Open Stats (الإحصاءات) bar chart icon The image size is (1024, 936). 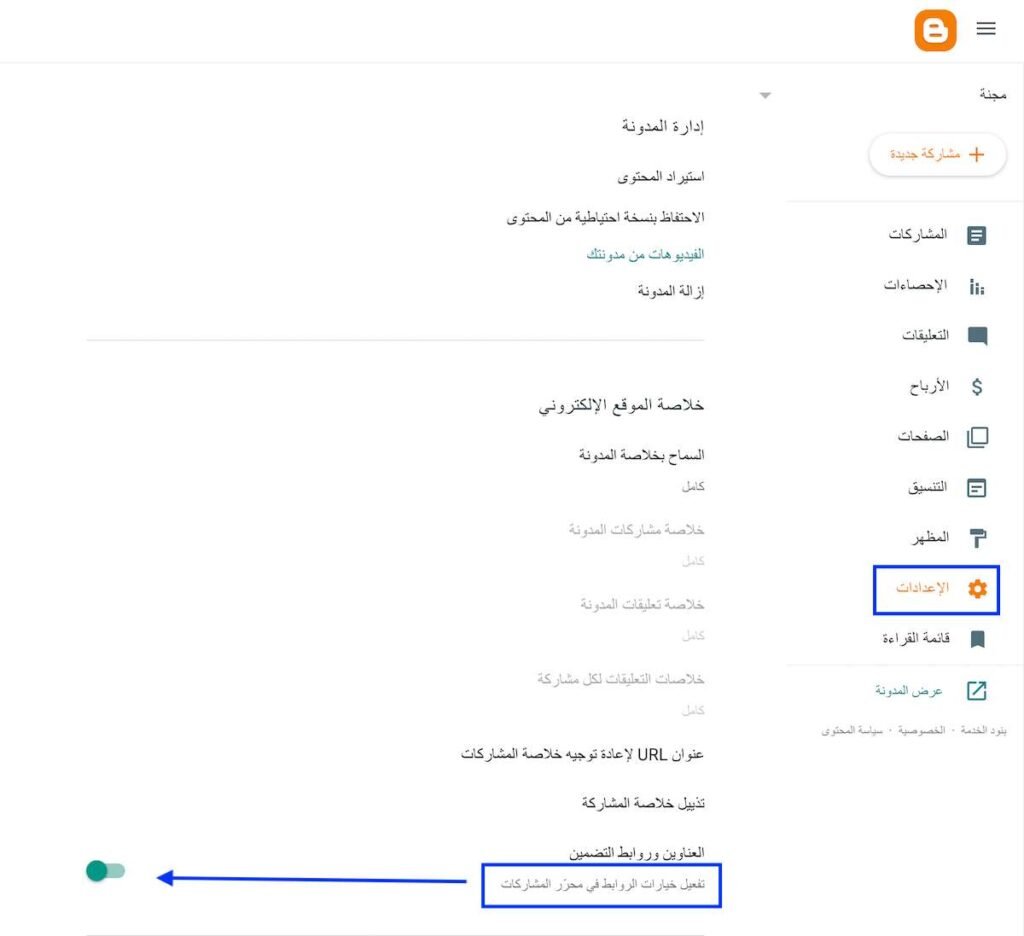[977, 287]
